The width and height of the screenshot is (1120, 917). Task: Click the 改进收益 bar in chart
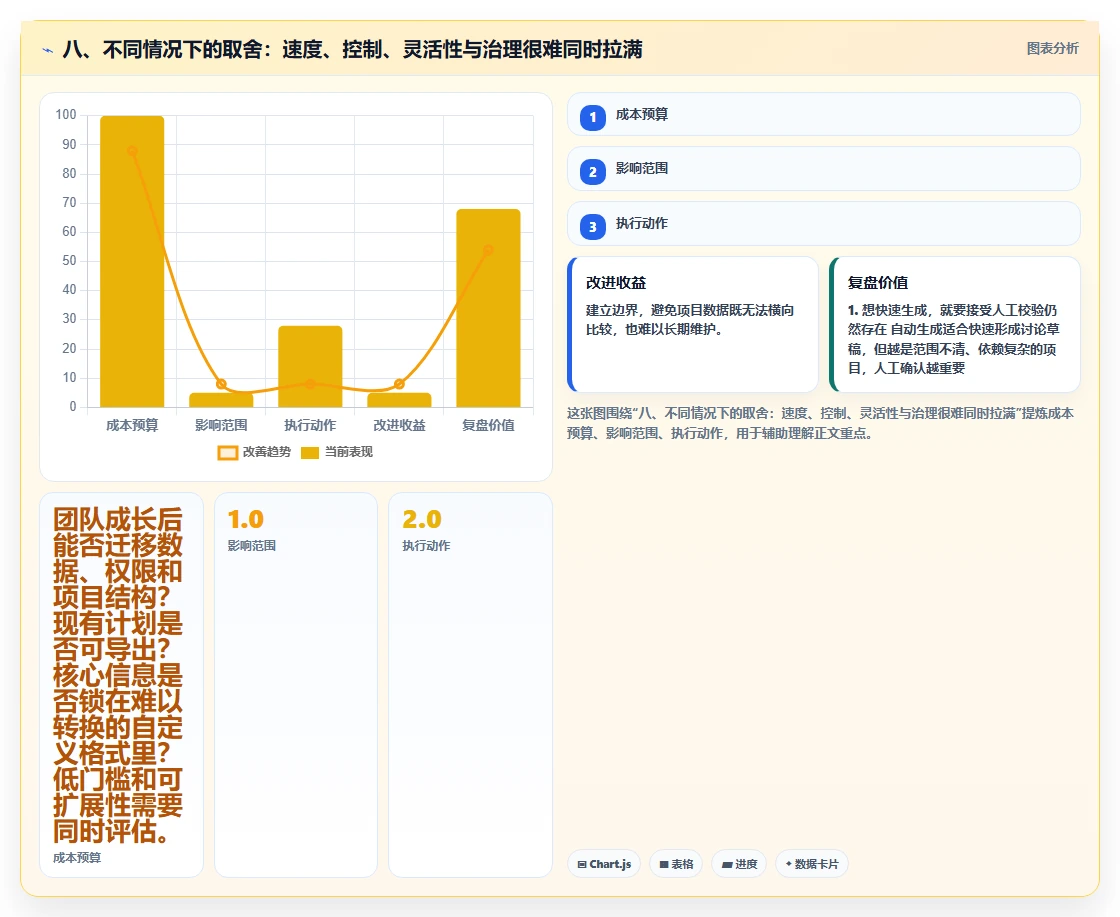[399, 400]
